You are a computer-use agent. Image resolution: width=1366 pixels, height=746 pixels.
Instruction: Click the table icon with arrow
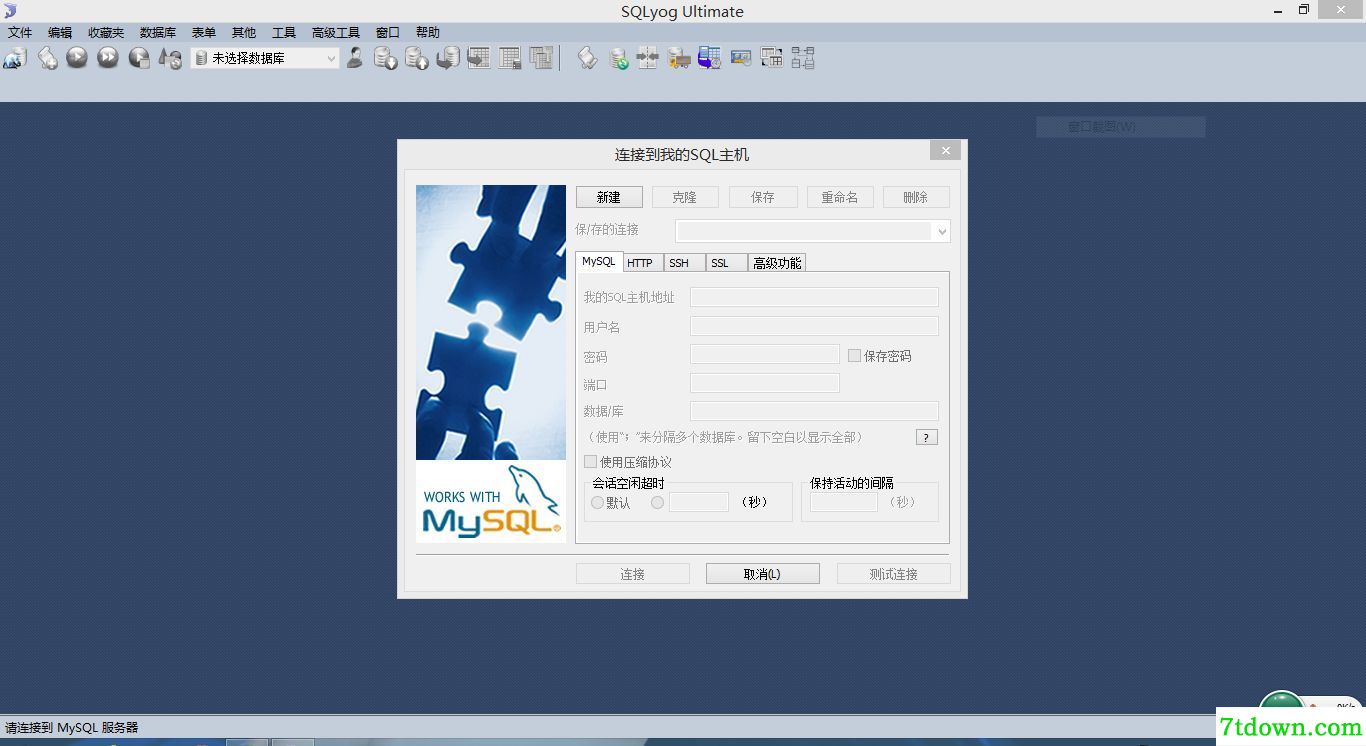click(x=479, y=58)
